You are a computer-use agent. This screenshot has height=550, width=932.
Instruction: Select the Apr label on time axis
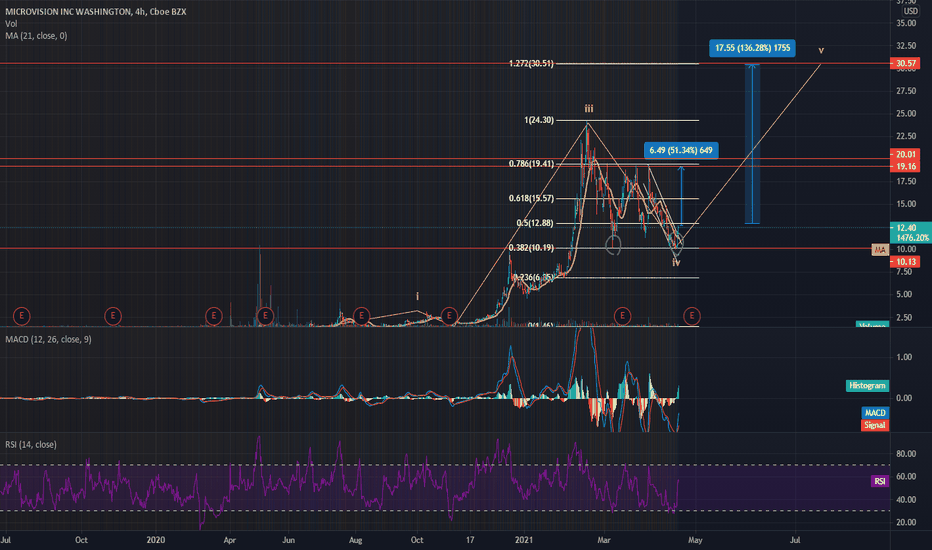pos(229,540)
